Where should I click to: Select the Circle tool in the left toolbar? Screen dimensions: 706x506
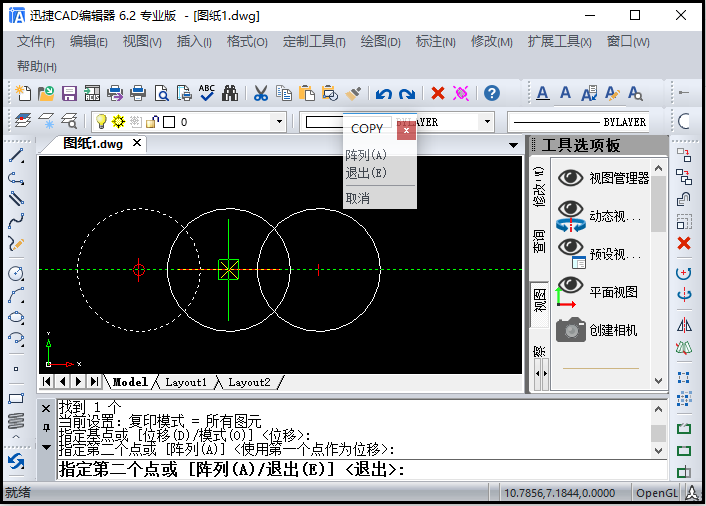point(16,273)
